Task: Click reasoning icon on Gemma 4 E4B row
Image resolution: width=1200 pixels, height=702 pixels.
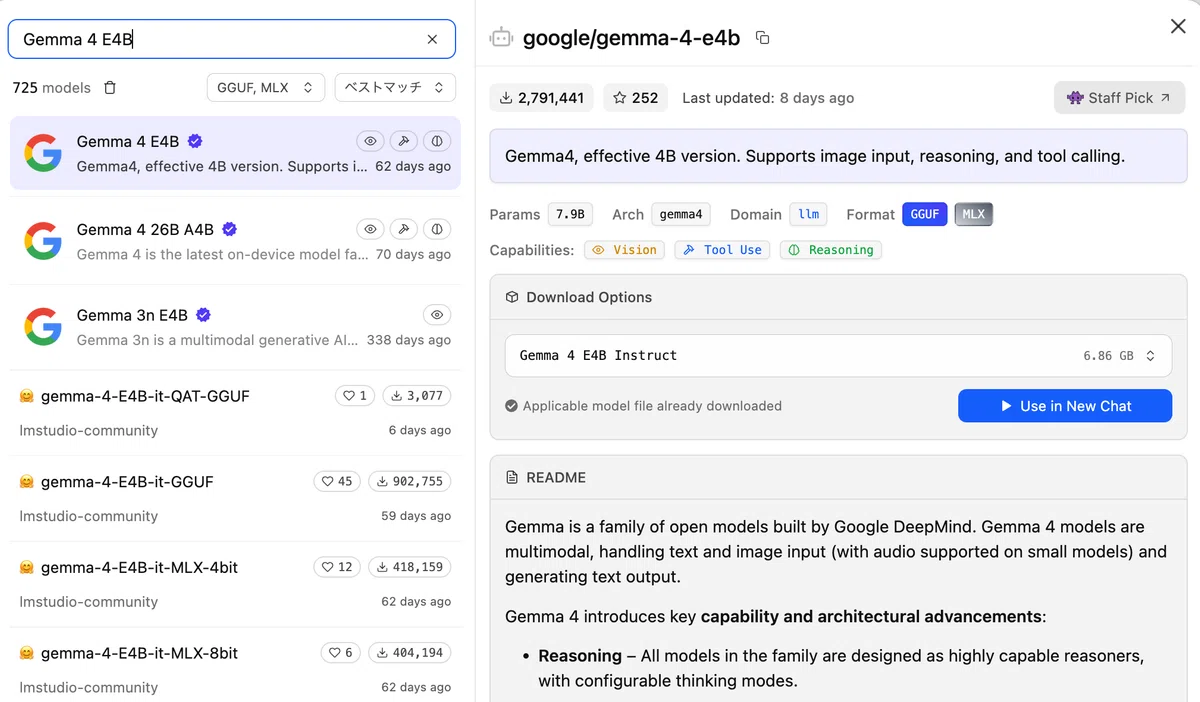Action: [437, 141]
